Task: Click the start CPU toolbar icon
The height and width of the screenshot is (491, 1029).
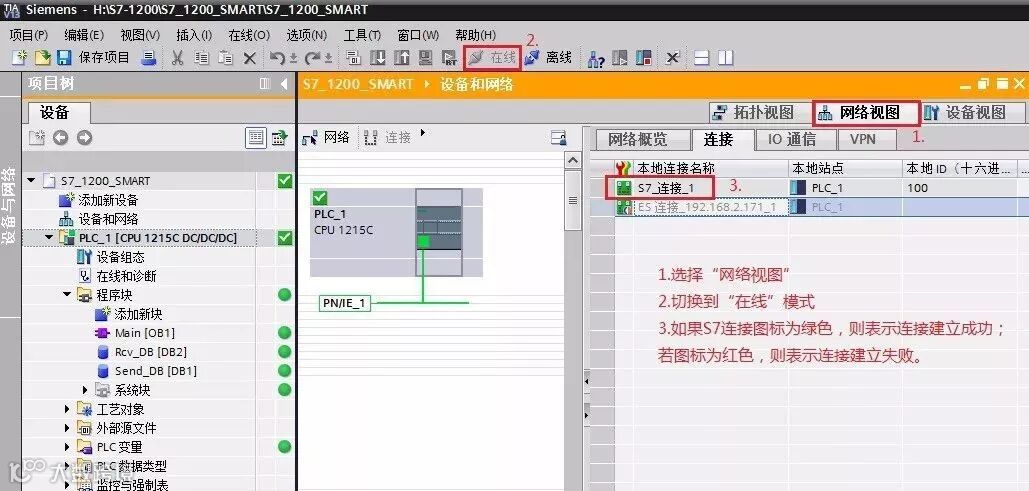Action: [620, 58]
